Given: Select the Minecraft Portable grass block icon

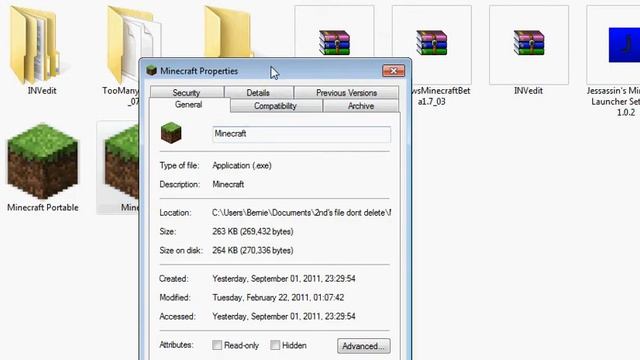Looking at the screenshot, I should [x=42, y=160].
